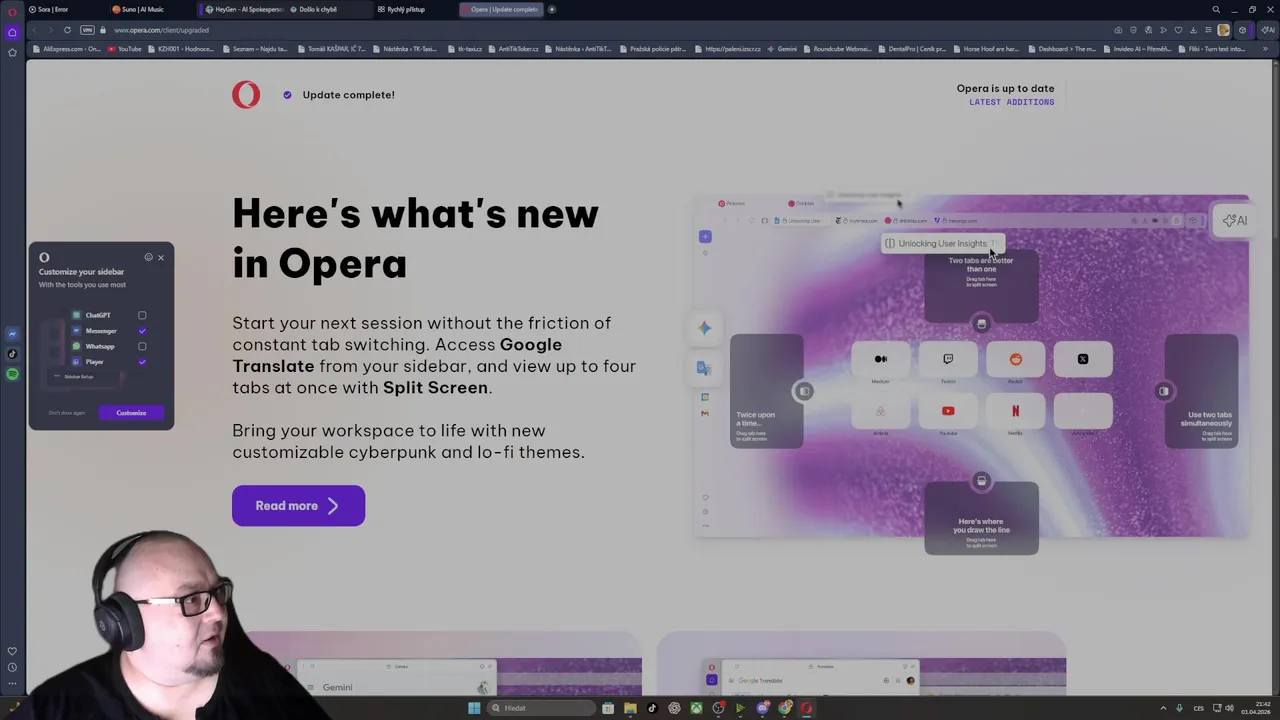Check the ChatGPT checkbox in sidebar popup

click(x=142, y=316)
